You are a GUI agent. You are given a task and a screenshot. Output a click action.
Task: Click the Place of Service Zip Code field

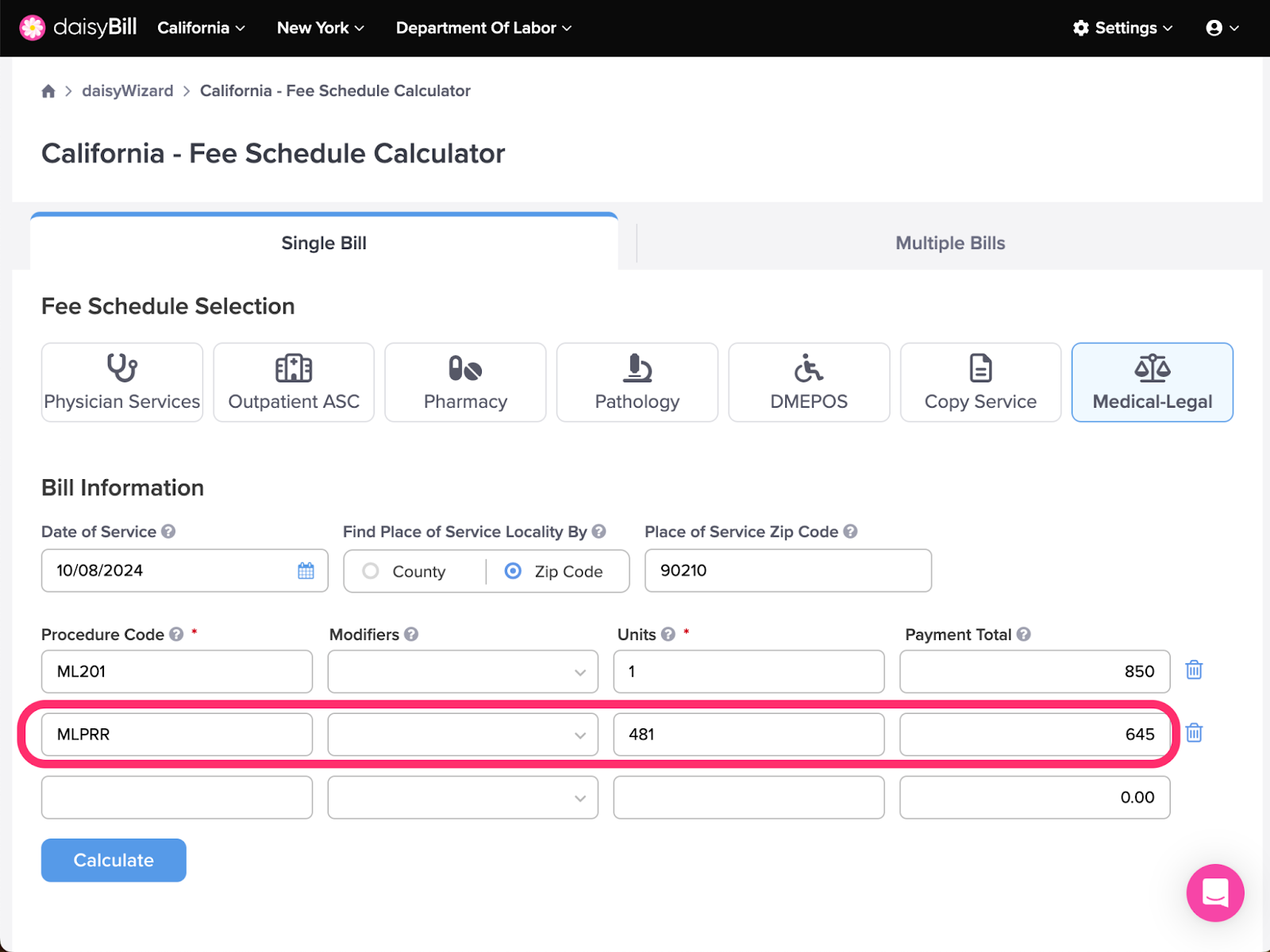coord(788,570)
